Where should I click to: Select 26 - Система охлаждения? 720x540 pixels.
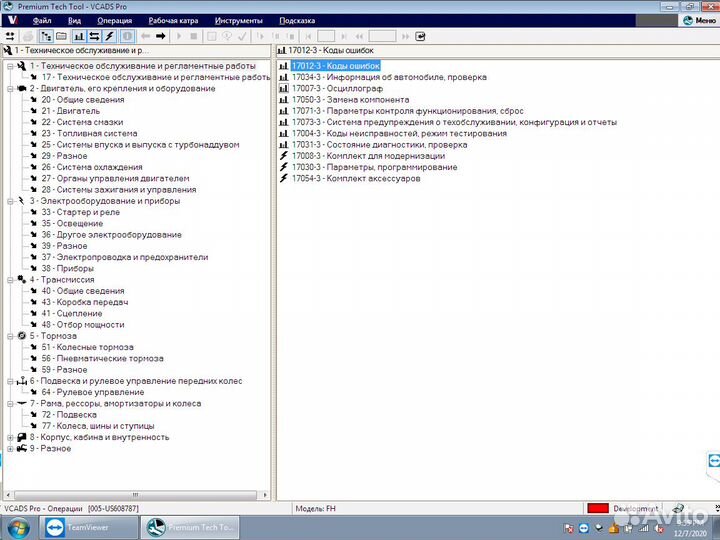coord(92,167)
